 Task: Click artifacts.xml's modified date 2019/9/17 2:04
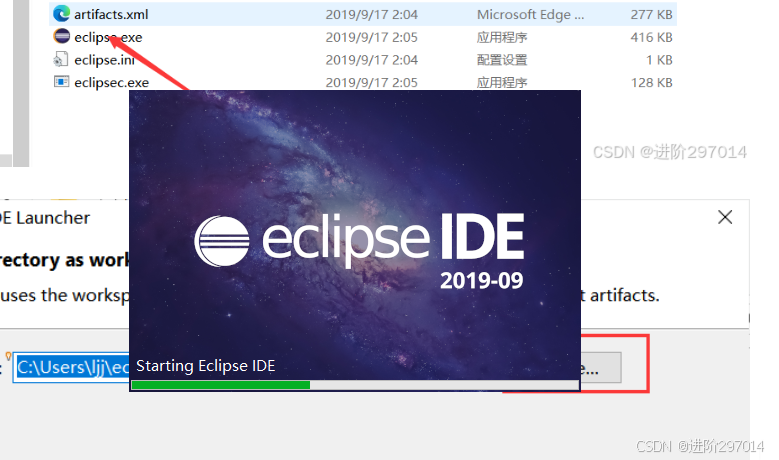coord(372,14)
